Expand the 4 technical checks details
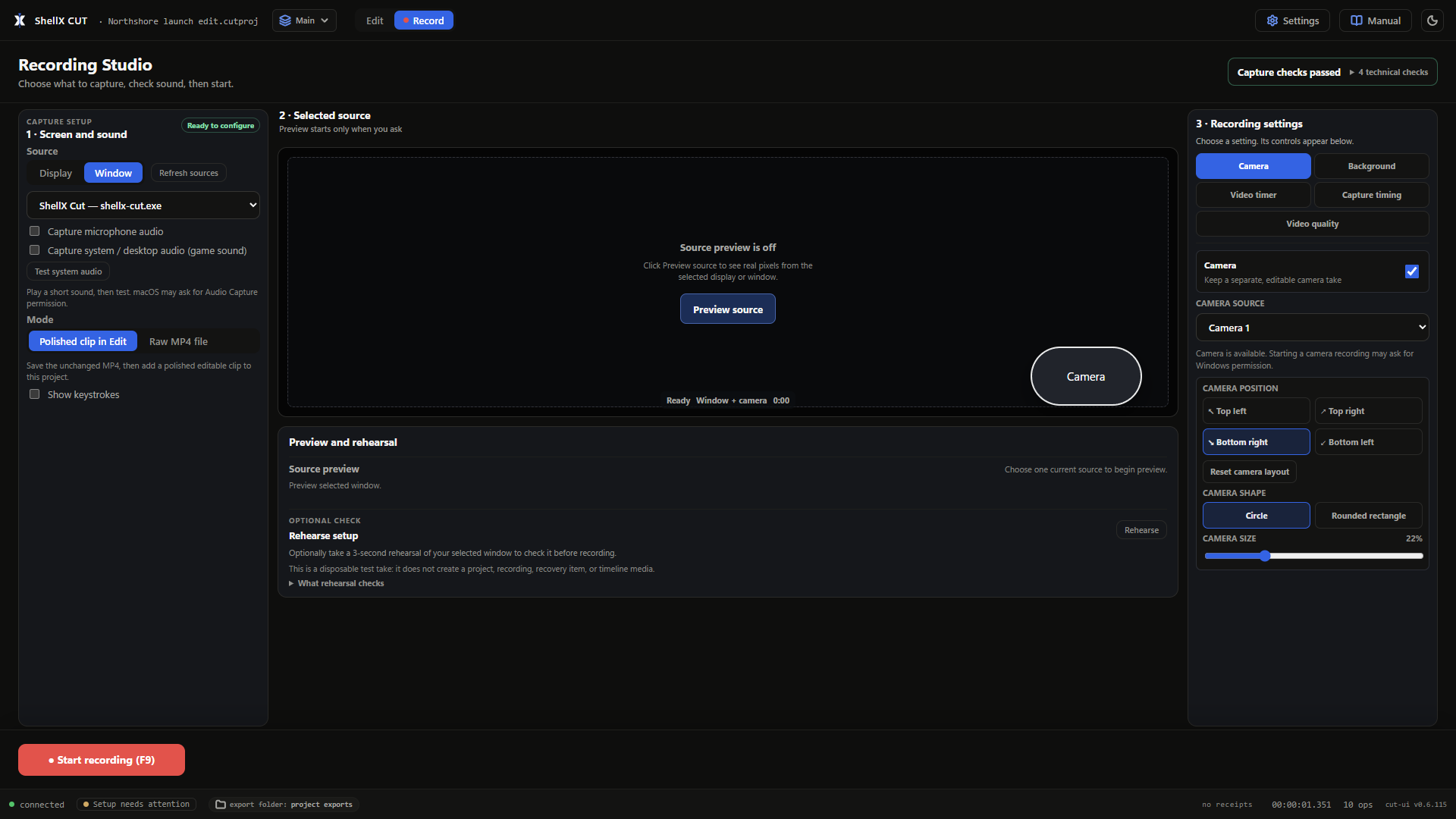The image size is (1456, 819). (1389, 72)
